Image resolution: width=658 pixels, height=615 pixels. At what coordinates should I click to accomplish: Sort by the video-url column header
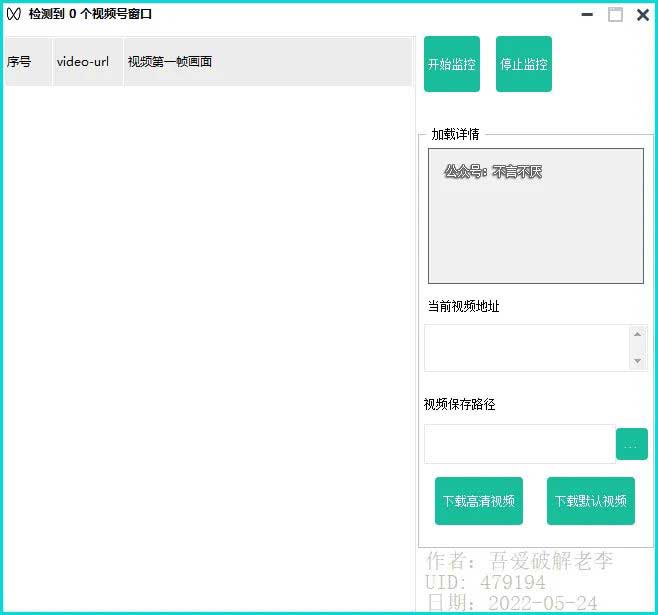pyautogui.click(x=87, y=62)
